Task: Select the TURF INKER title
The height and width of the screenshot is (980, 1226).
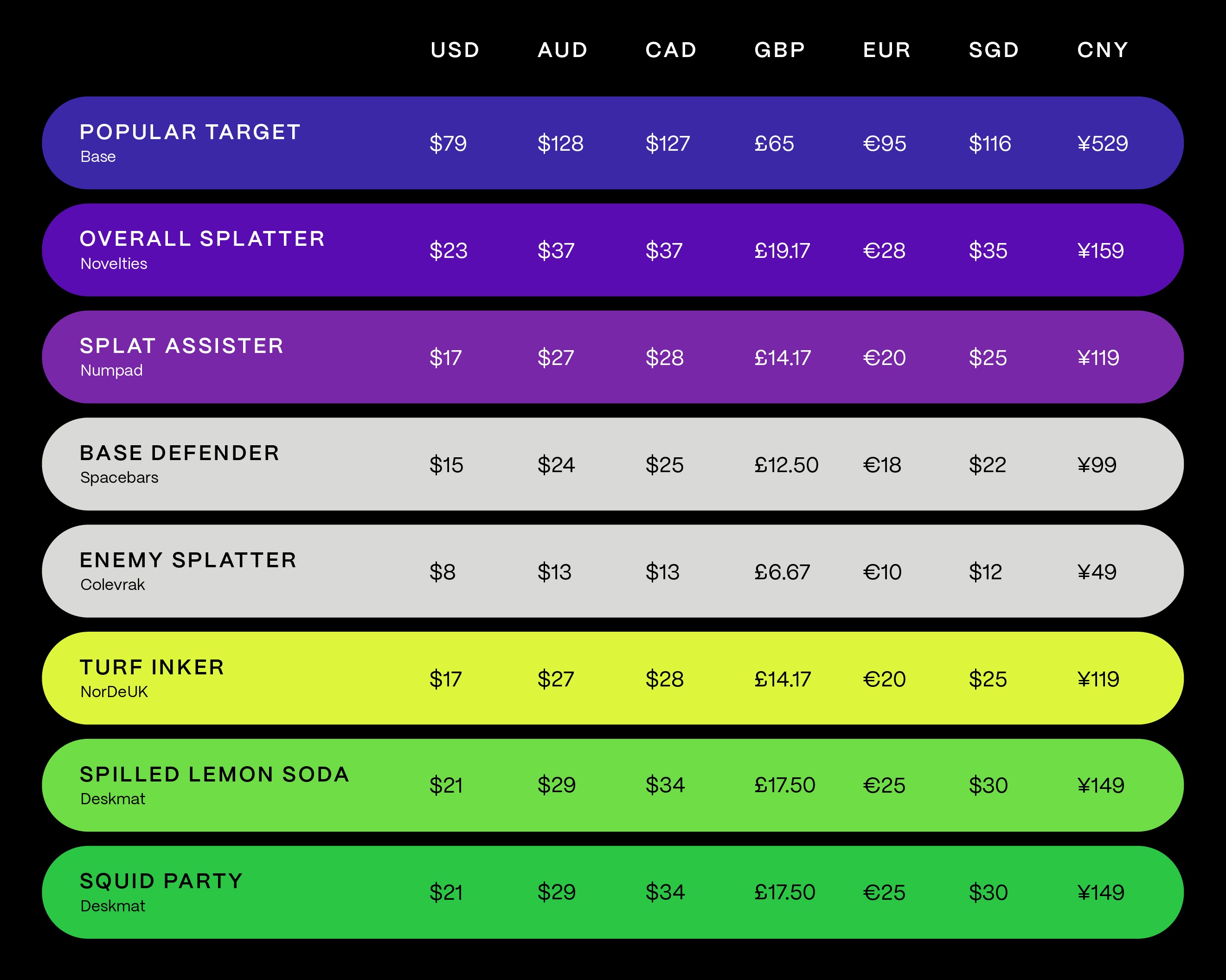Action: (153, 667)
